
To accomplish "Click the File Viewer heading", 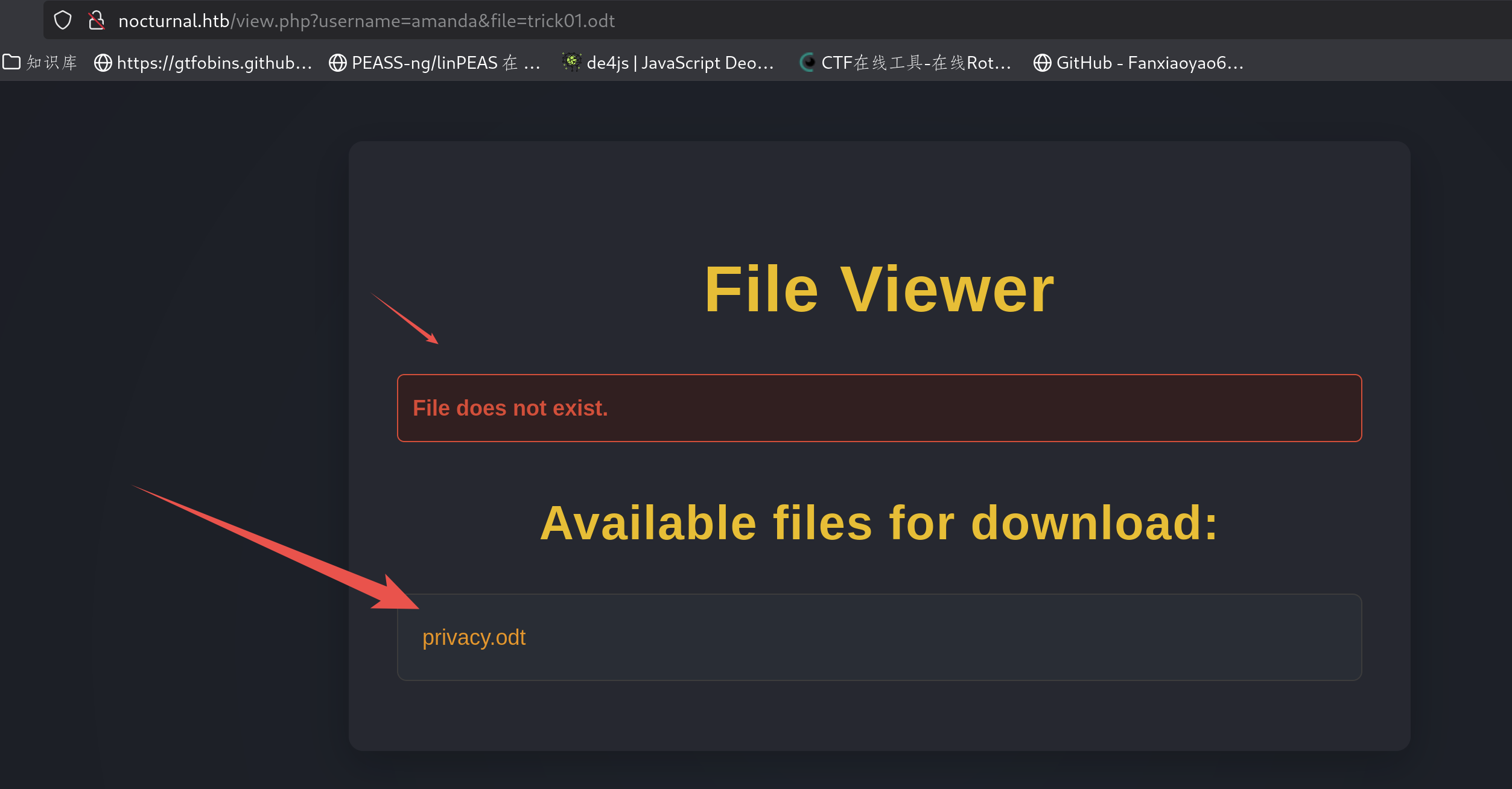I will coord(878,290).
